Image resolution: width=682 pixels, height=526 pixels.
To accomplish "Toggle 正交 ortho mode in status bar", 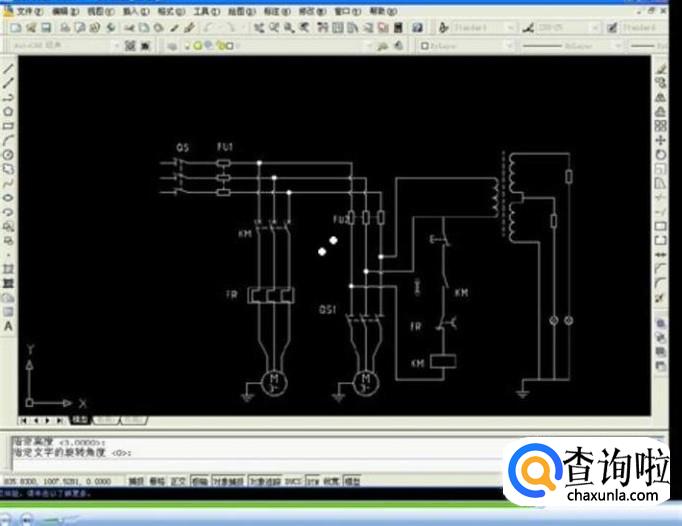I will pos(178,481).
